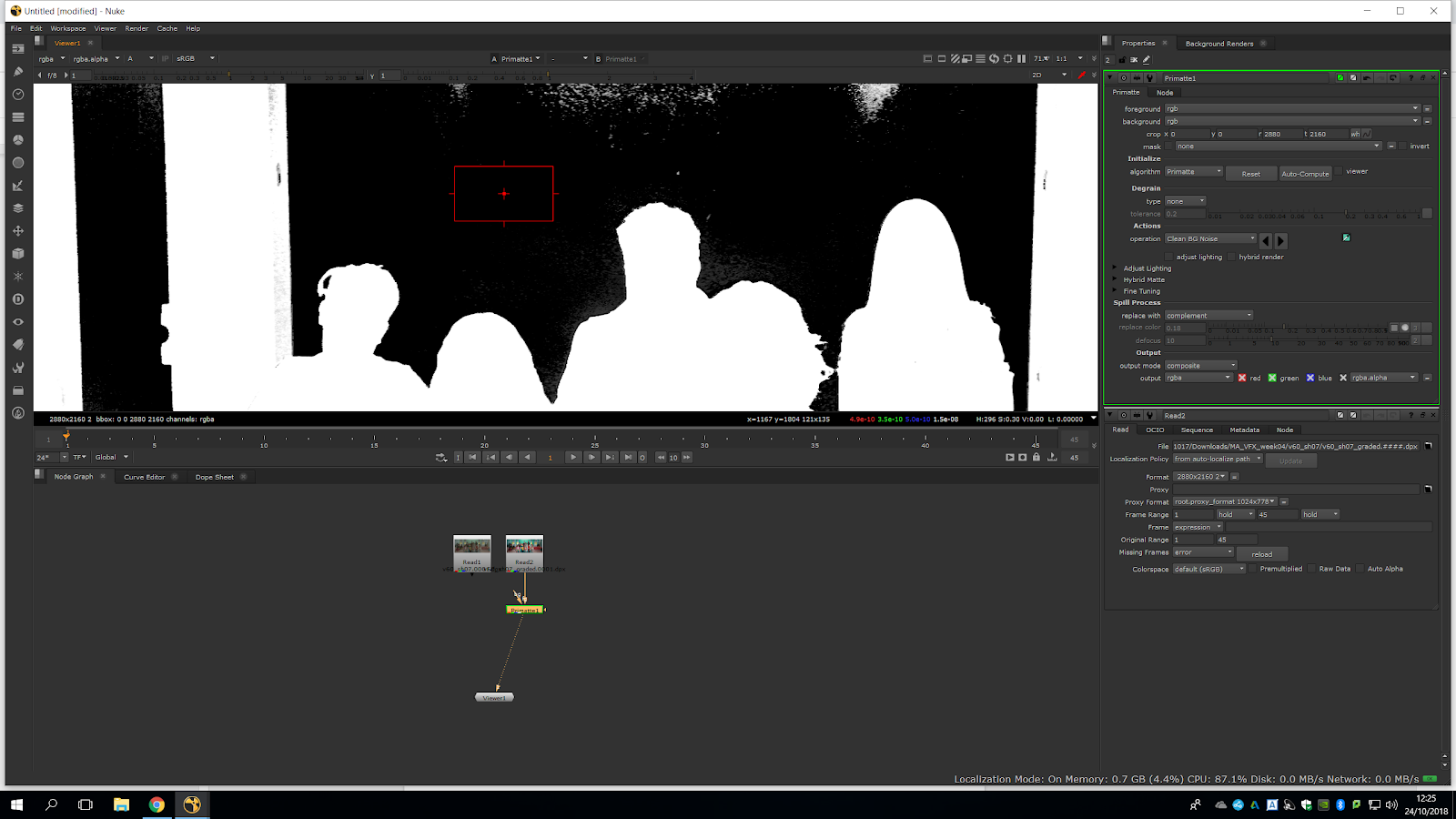1456x819 pixels.
Task: Open the Draw nodes toolbar menu
Action: click(17, 72)
